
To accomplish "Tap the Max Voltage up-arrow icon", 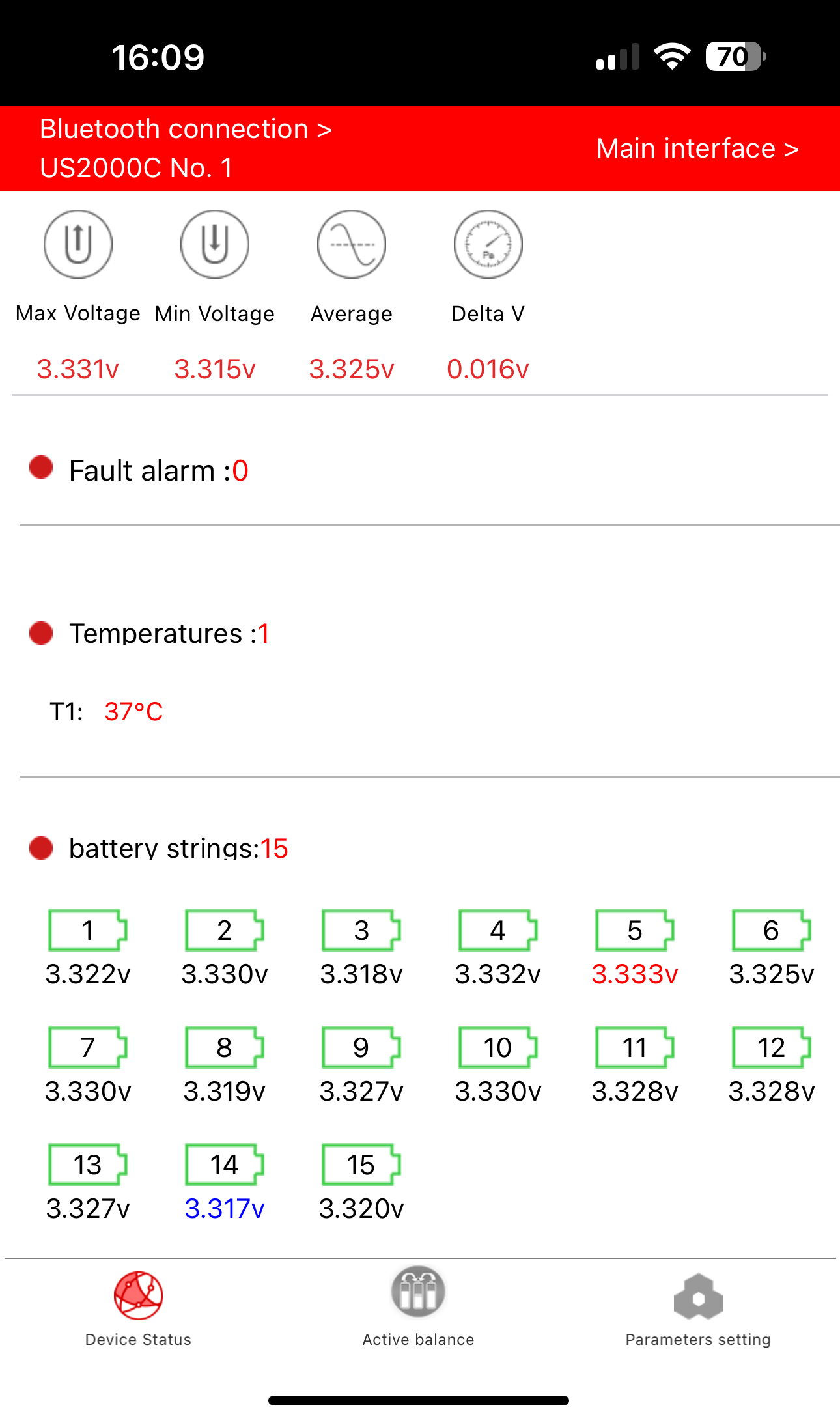I will 78,244.
